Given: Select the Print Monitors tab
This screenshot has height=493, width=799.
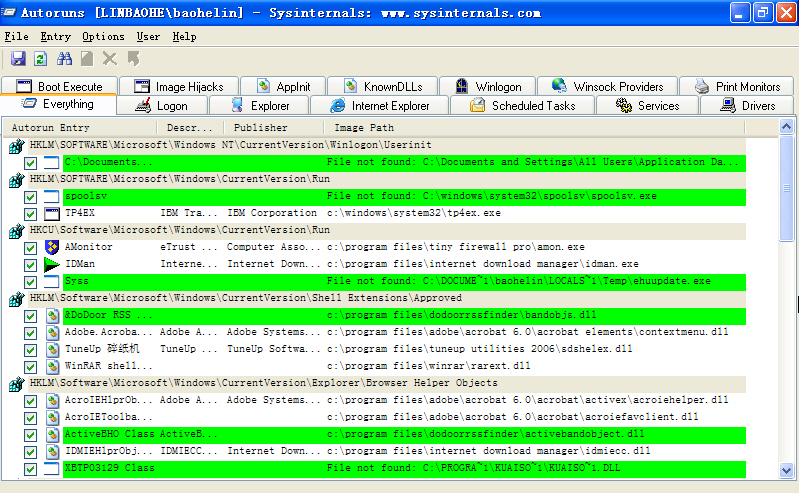Looking at the screenshot, I should (737, 86).
